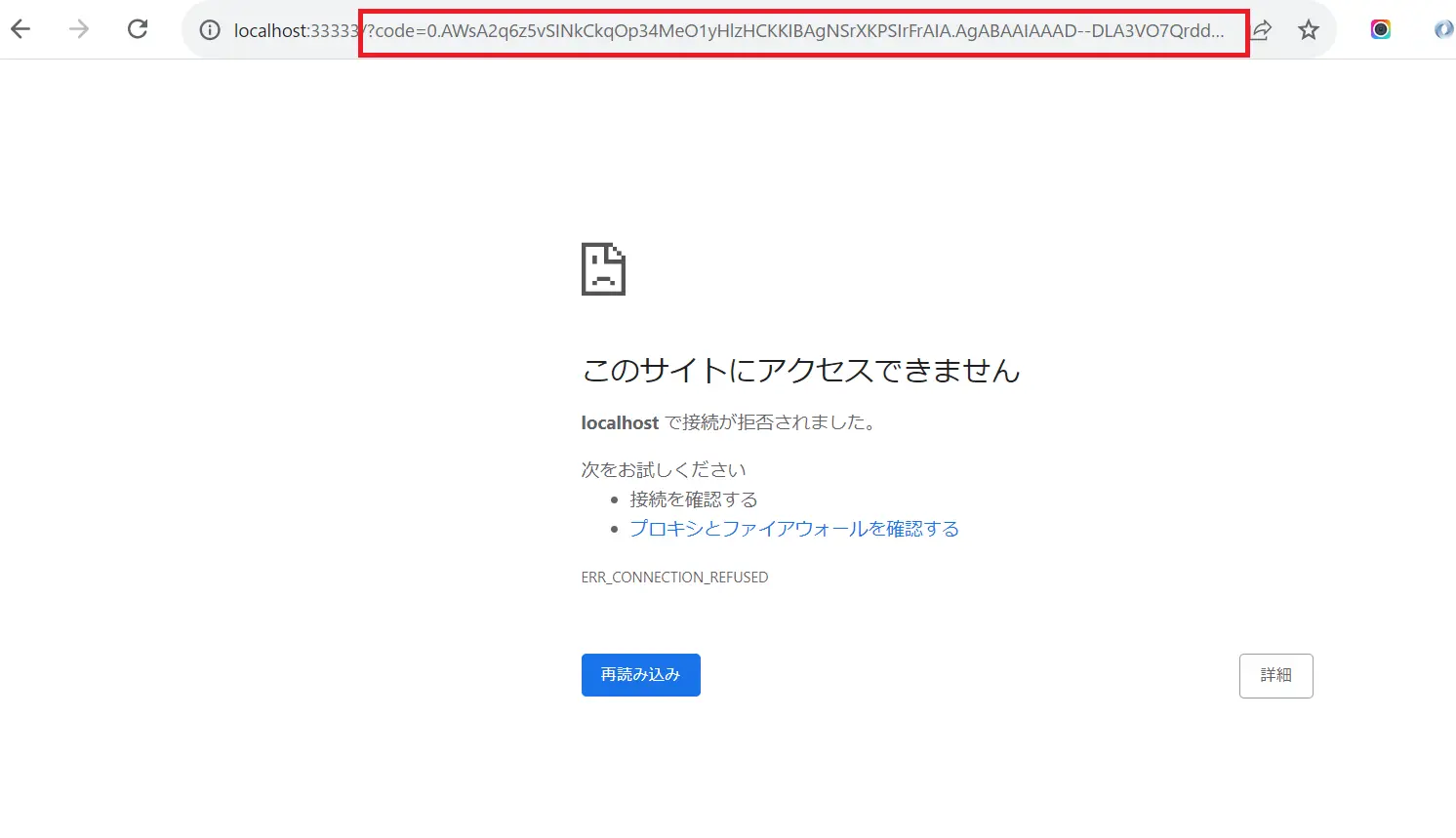Reload the page using the toolbar refresh icon
Viewport: 1456px width, 838px height.
[138, 29]
